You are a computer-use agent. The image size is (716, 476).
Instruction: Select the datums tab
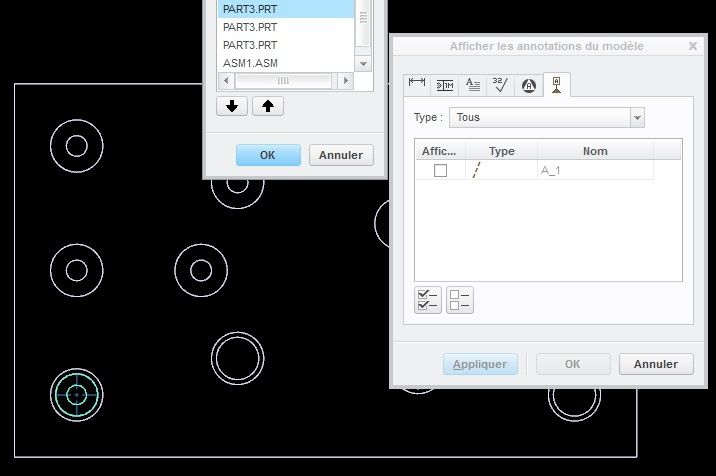tap(557, 85)
